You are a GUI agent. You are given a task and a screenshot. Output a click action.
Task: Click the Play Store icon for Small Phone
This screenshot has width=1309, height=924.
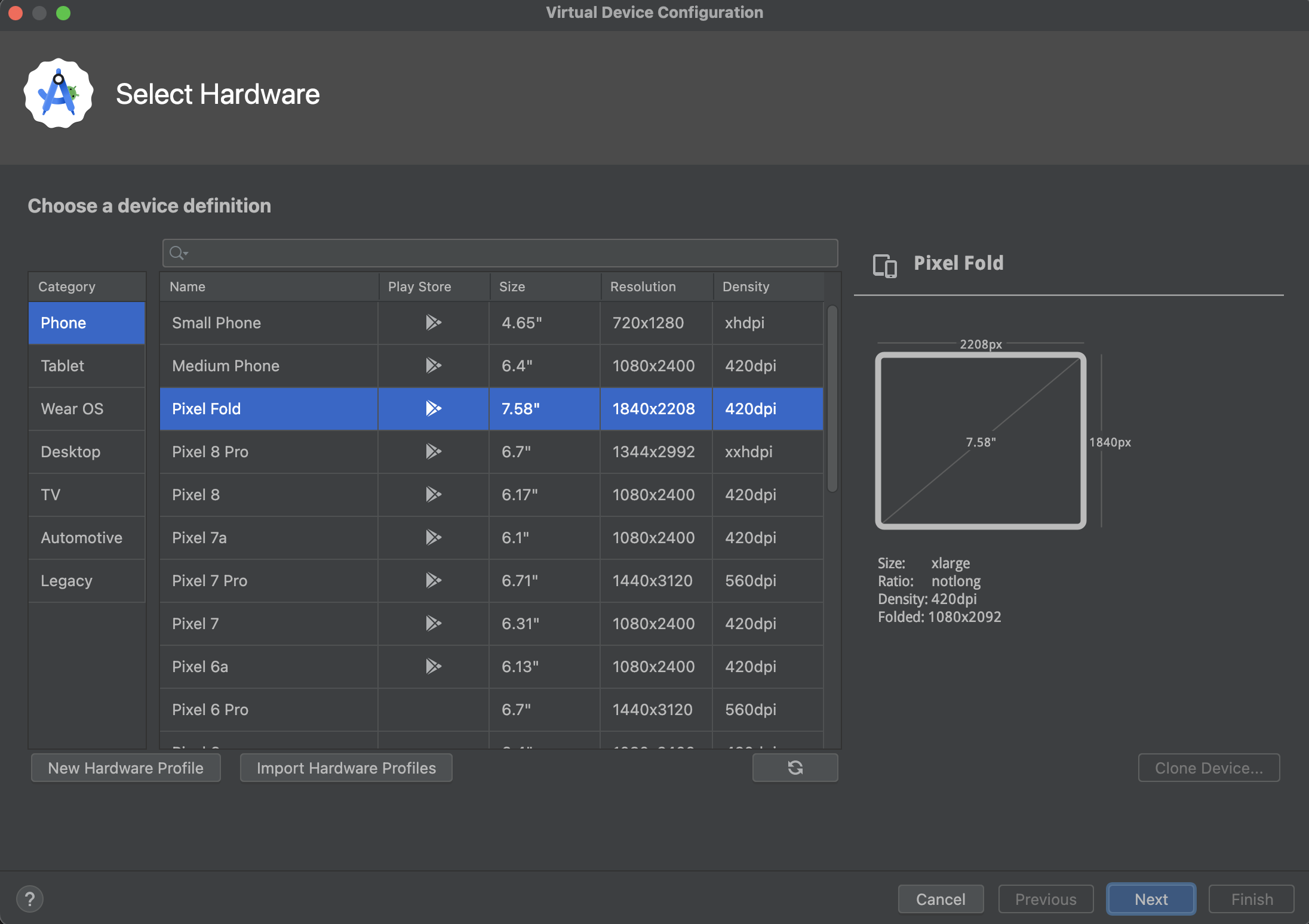tap(433, 323)
